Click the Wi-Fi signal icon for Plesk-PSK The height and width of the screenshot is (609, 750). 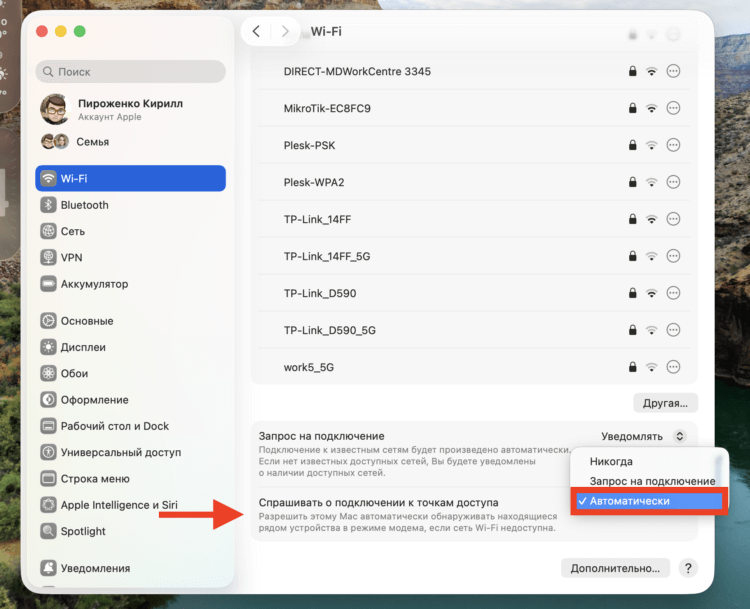[651, 145]
